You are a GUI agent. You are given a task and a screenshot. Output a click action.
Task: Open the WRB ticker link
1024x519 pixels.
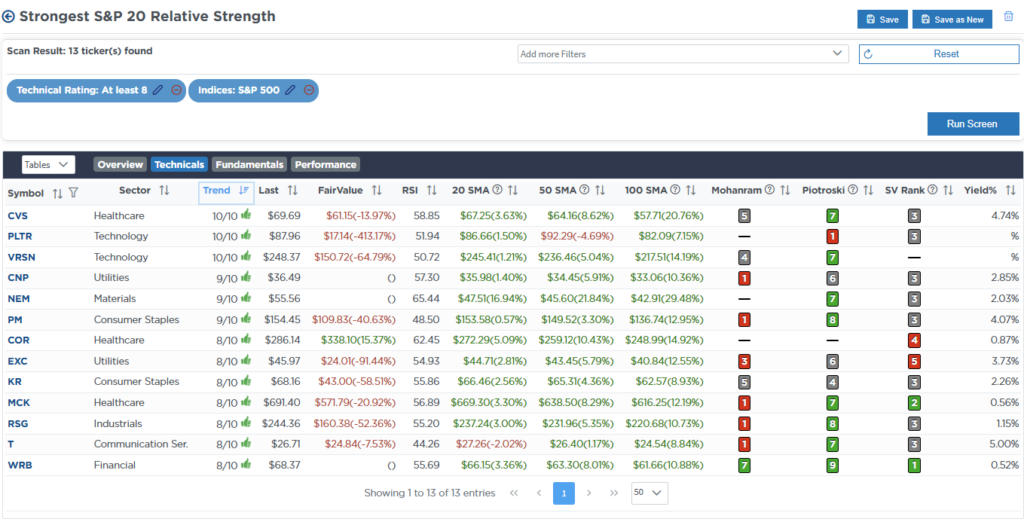point(19,465)
